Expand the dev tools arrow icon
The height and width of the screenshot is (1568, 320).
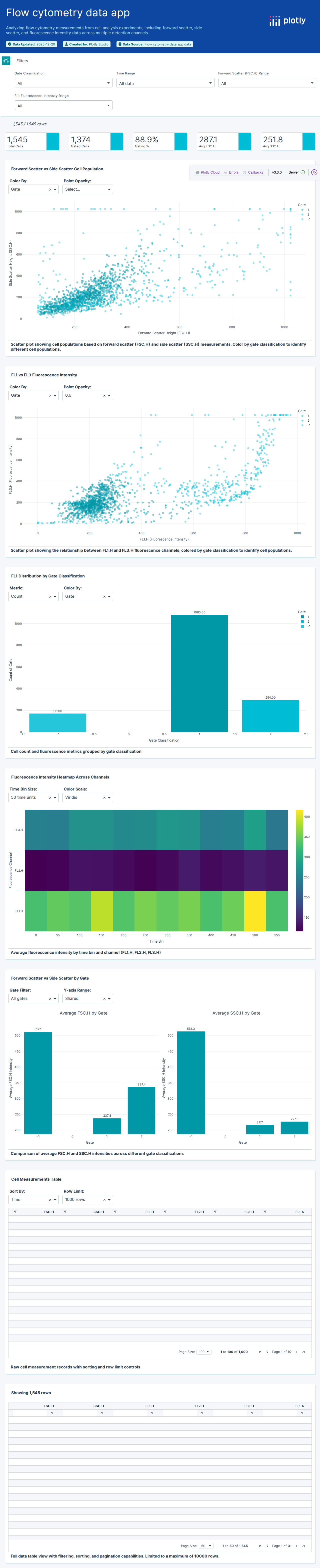coord(314,172)
